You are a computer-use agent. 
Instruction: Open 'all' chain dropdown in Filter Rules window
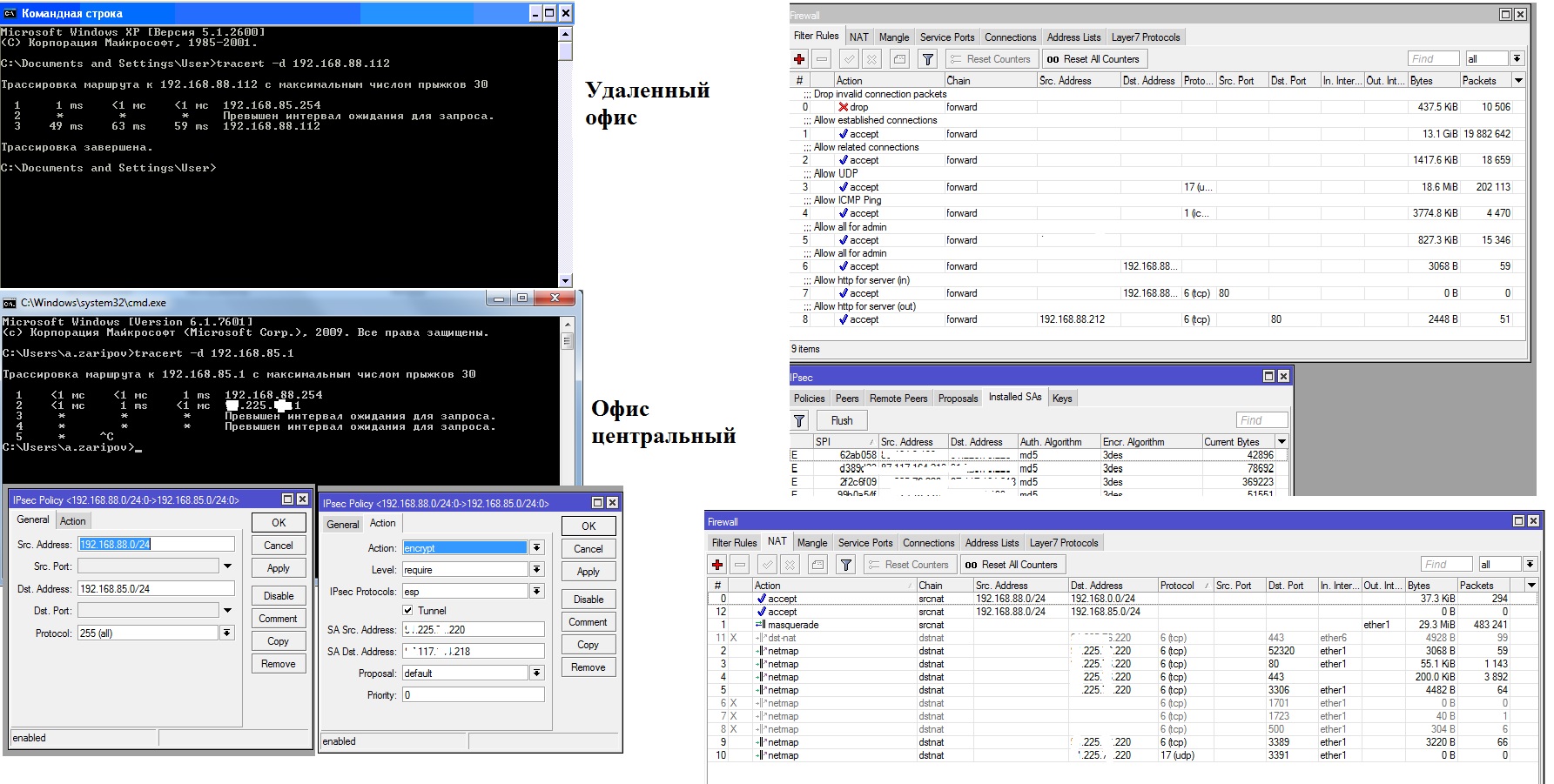1517,58
